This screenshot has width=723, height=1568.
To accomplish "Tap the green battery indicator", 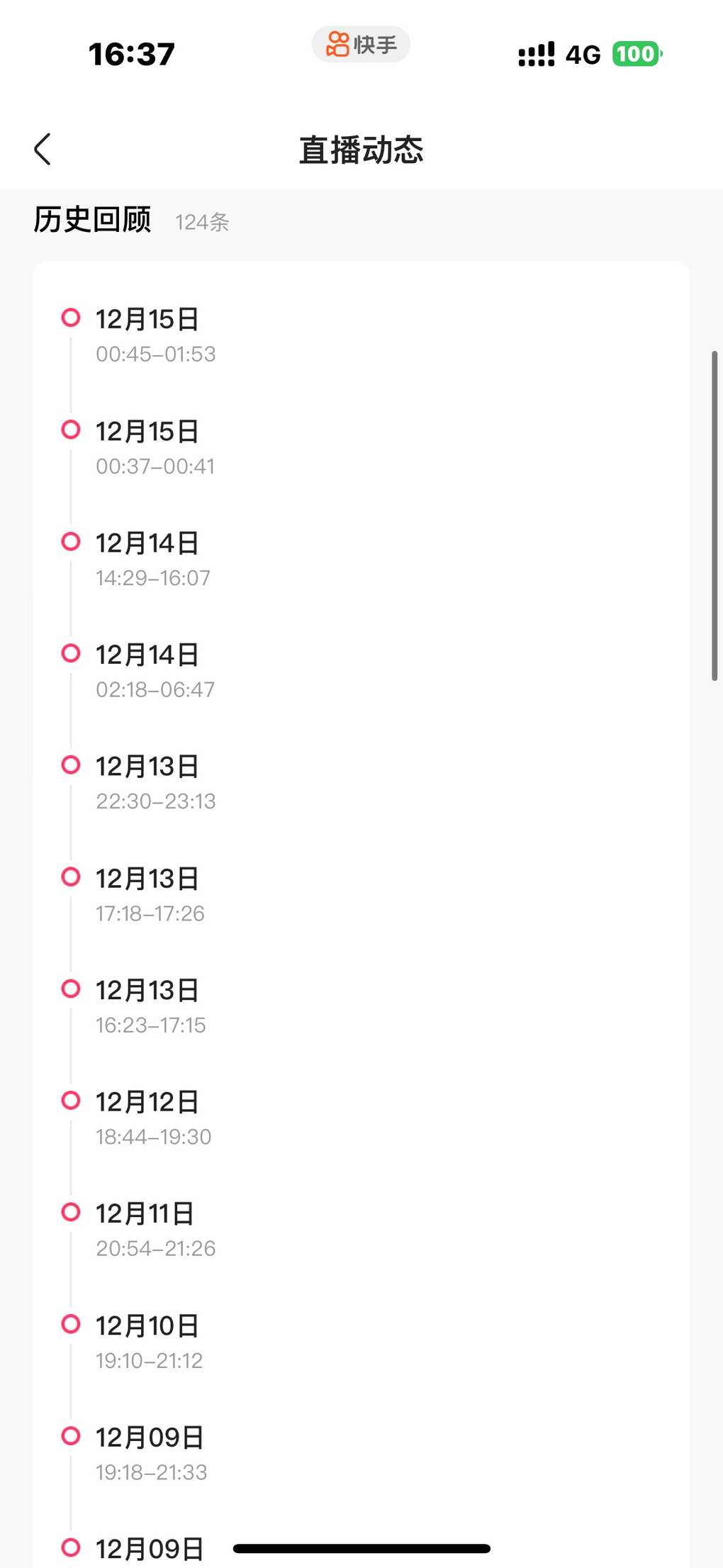I will tap(637, 54).
